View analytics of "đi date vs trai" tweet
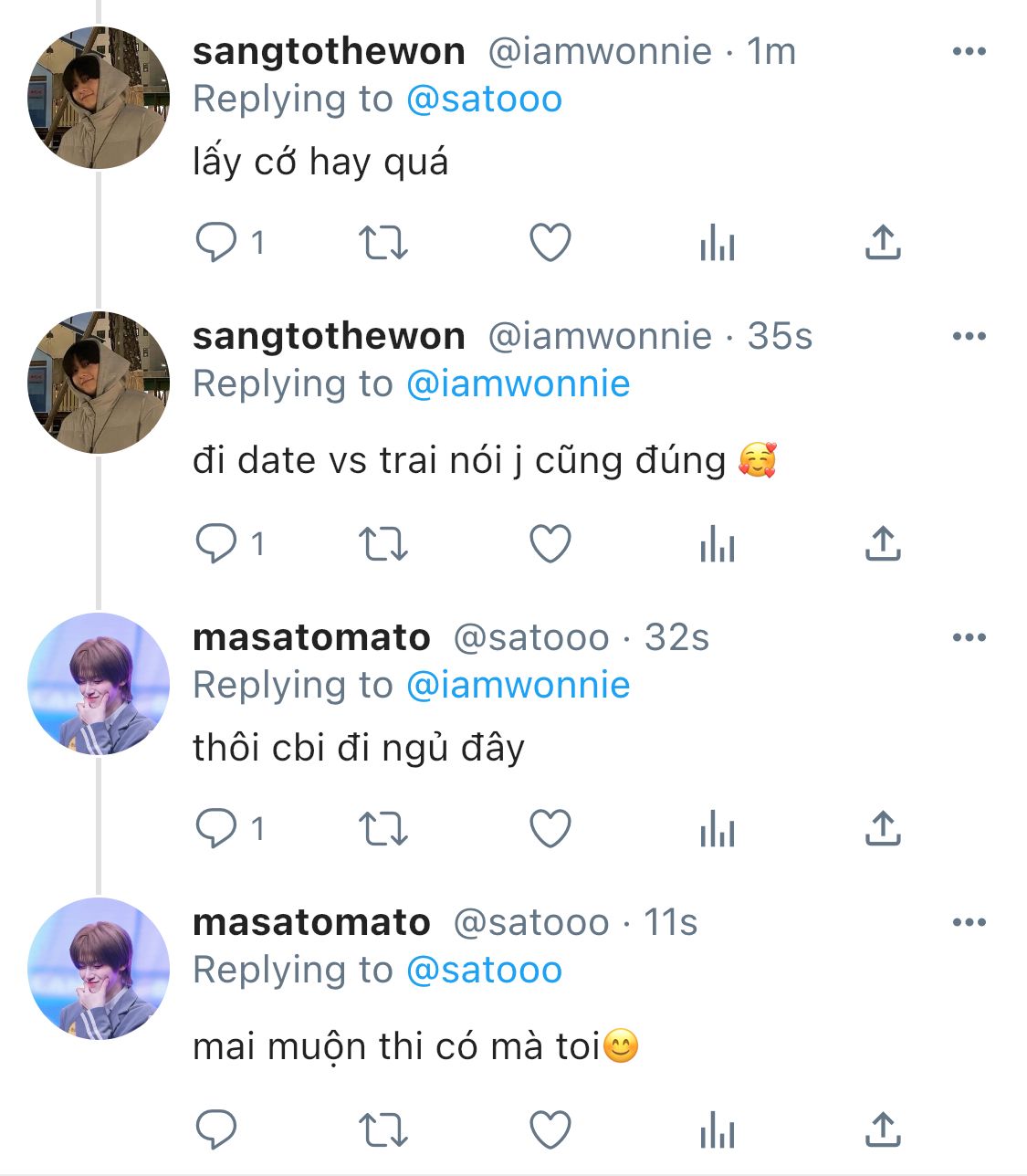This screenshot has height=1176, width=1027. click(718, 545)
